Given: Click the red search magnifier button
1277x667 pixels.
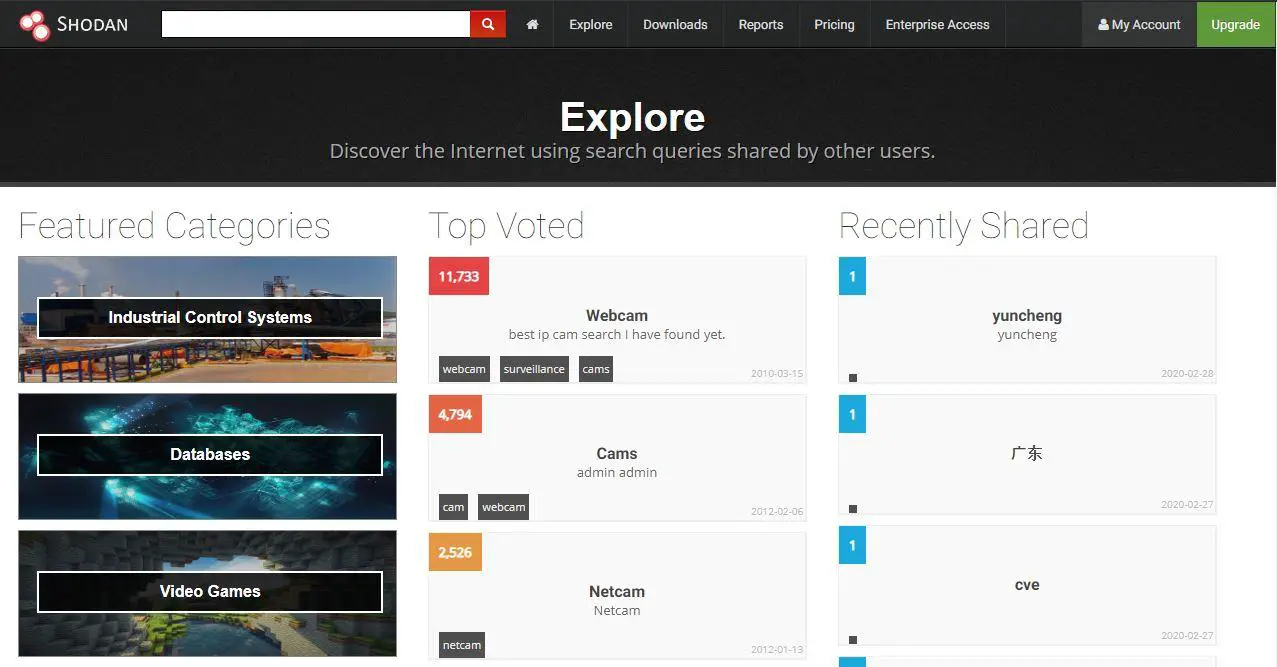Looking at the screenshot, I should 488,24.
